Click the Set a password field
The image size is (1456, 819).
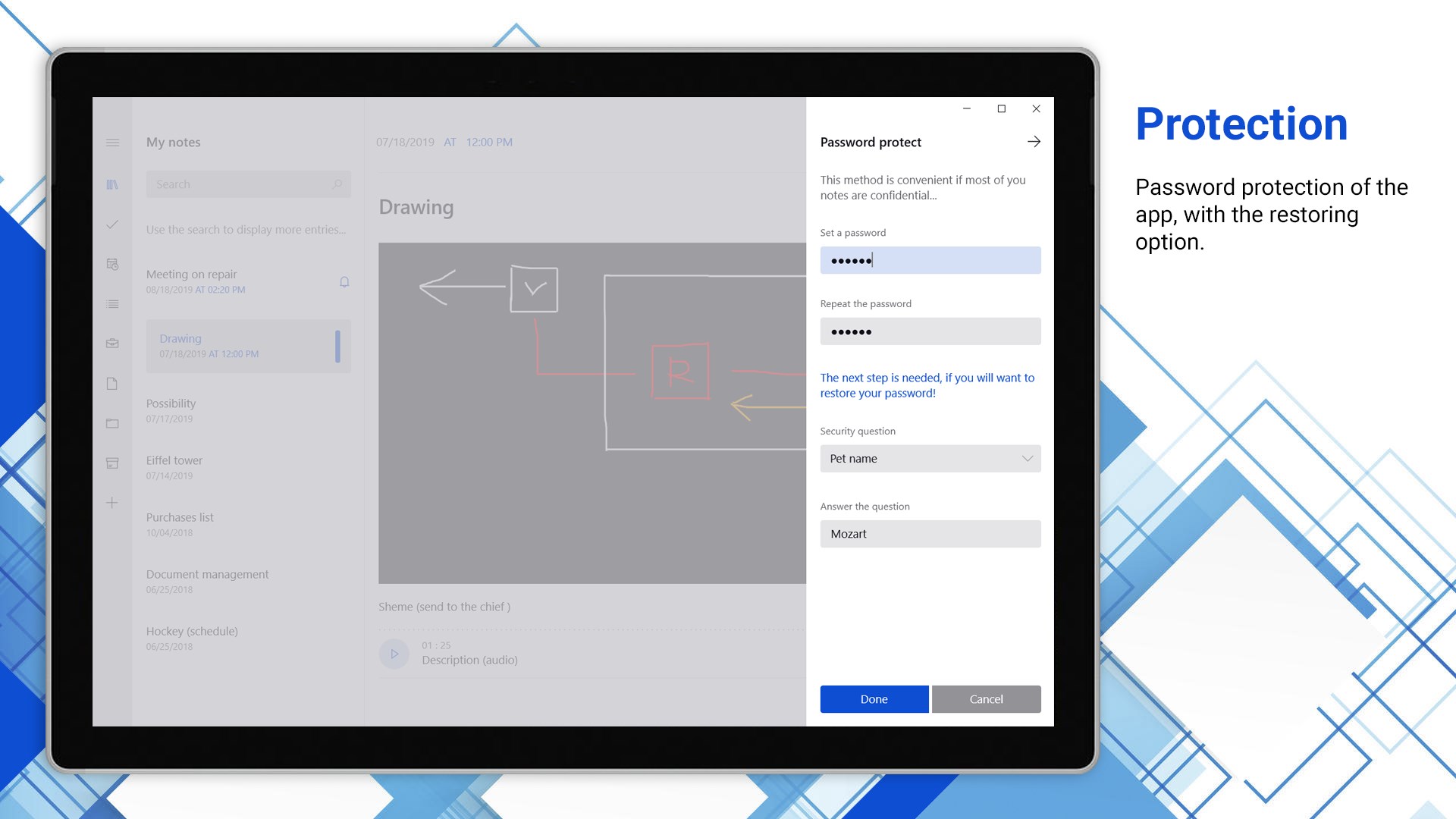[x=930, y=260]
